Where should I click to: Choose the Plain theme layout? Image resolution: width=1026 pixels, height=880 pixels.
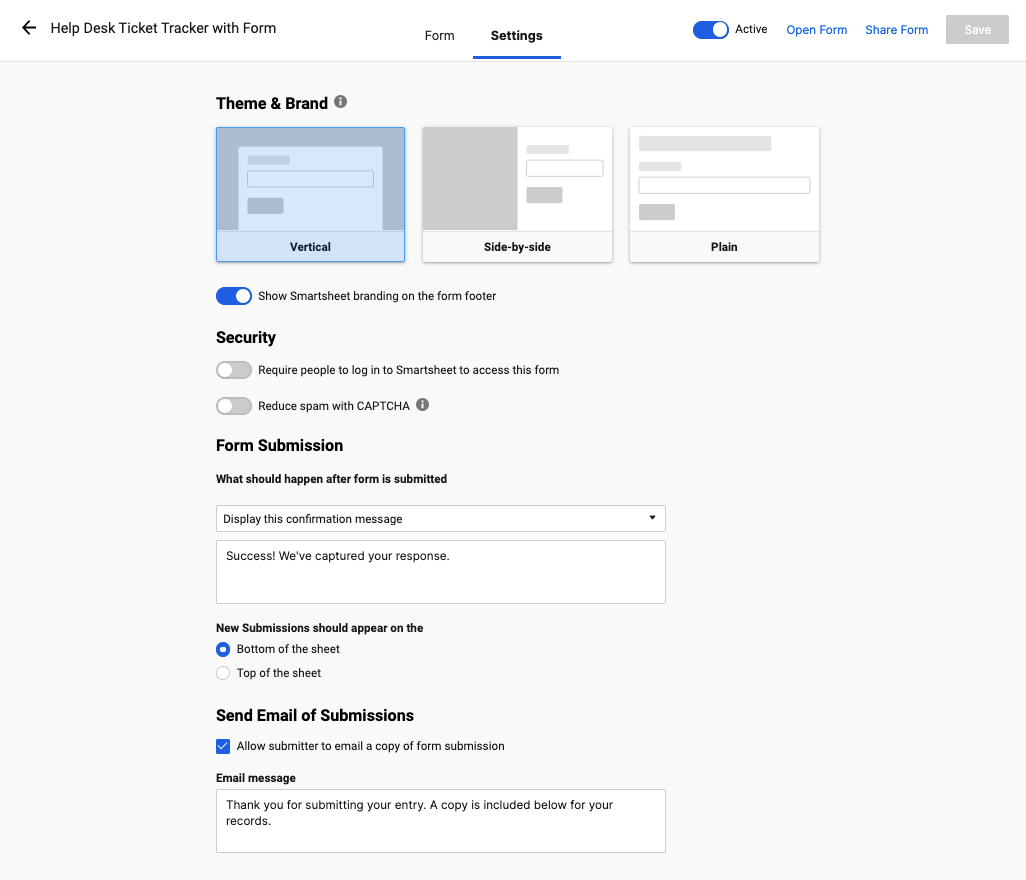724,194
